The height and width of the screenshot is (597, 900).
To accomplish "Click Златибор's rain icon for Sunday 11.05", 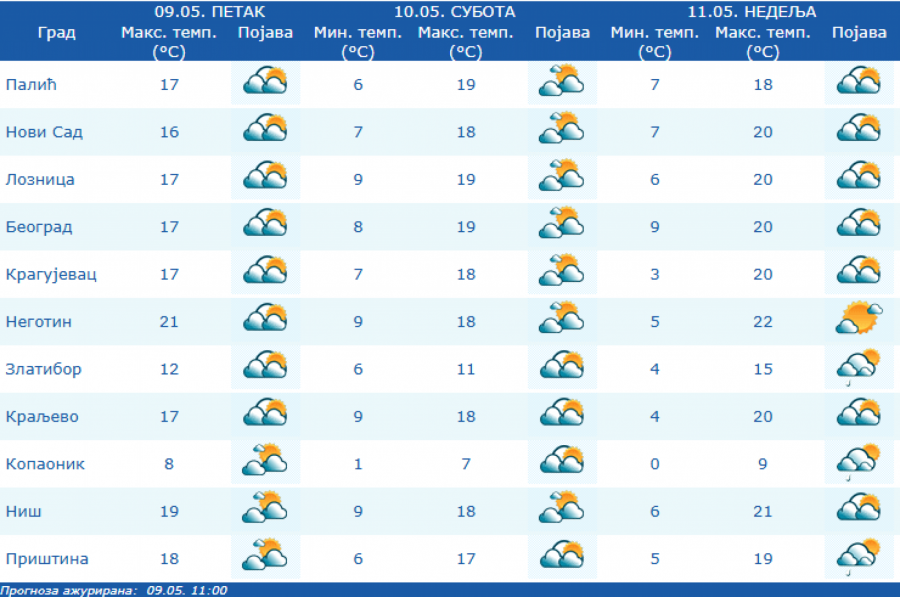I will pyautogui.click(x=859, y=368).
